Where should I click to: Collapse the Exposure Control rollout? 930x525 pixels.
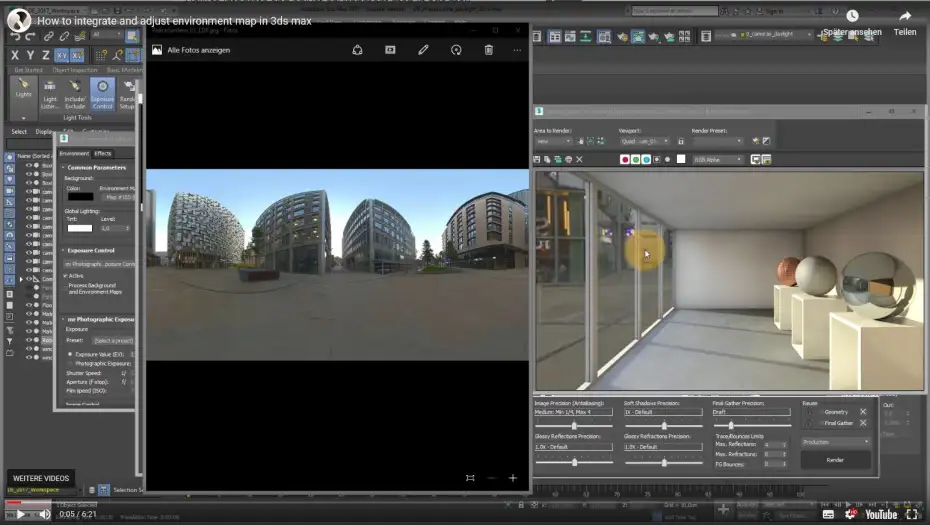(91, 251)
